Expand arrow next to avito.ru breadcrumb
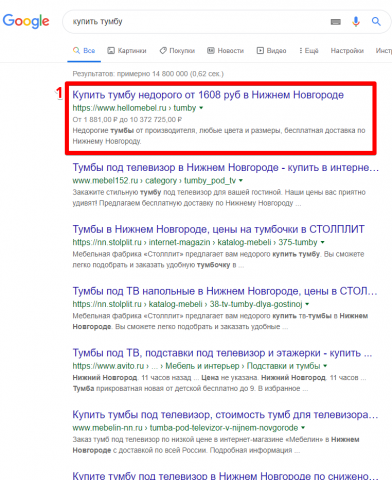This screenshot has width=392, height=480. (325, 366)
